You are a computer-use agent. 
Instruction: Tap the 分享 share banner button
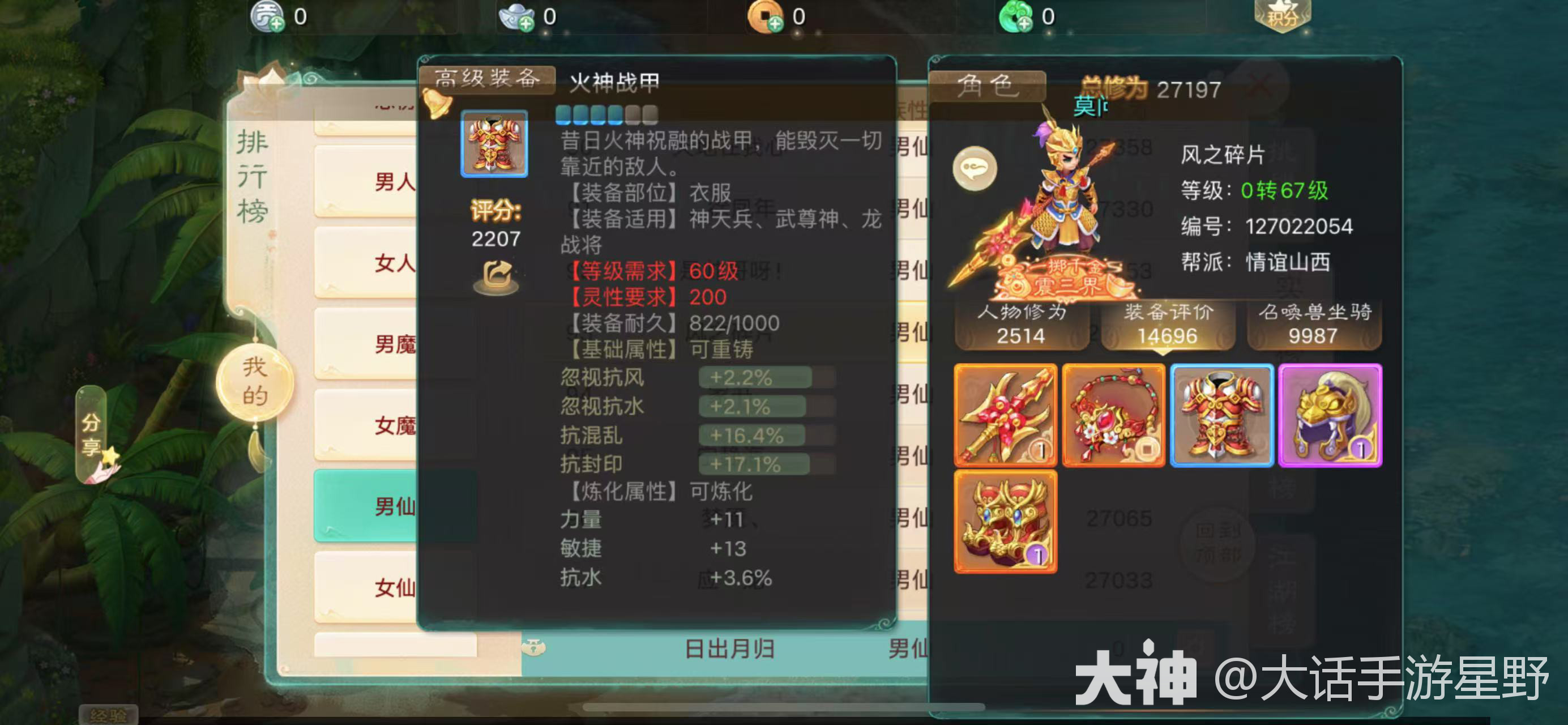pyautogui.click(x=91, y=433)
